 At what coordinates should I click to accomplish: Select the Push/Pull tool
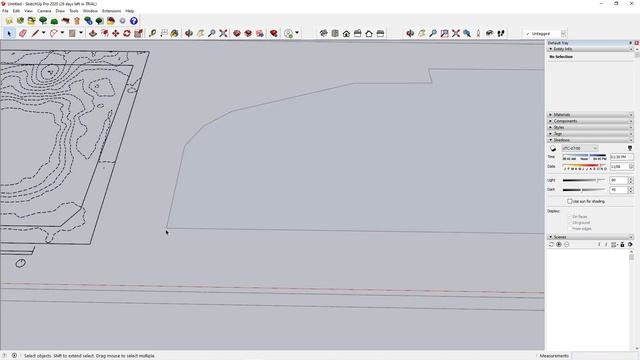(x=93, y=33)
